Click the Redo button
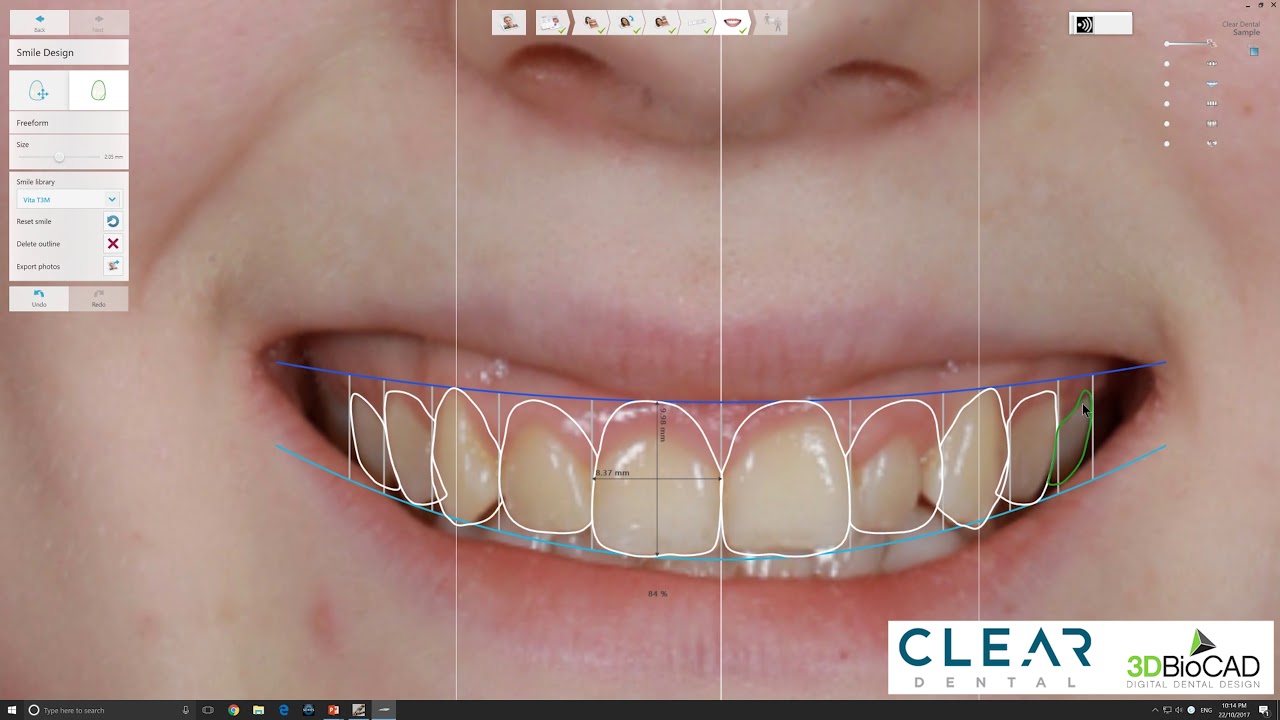The width and height of the screenshot is (1280, 720). click(98, 298)
